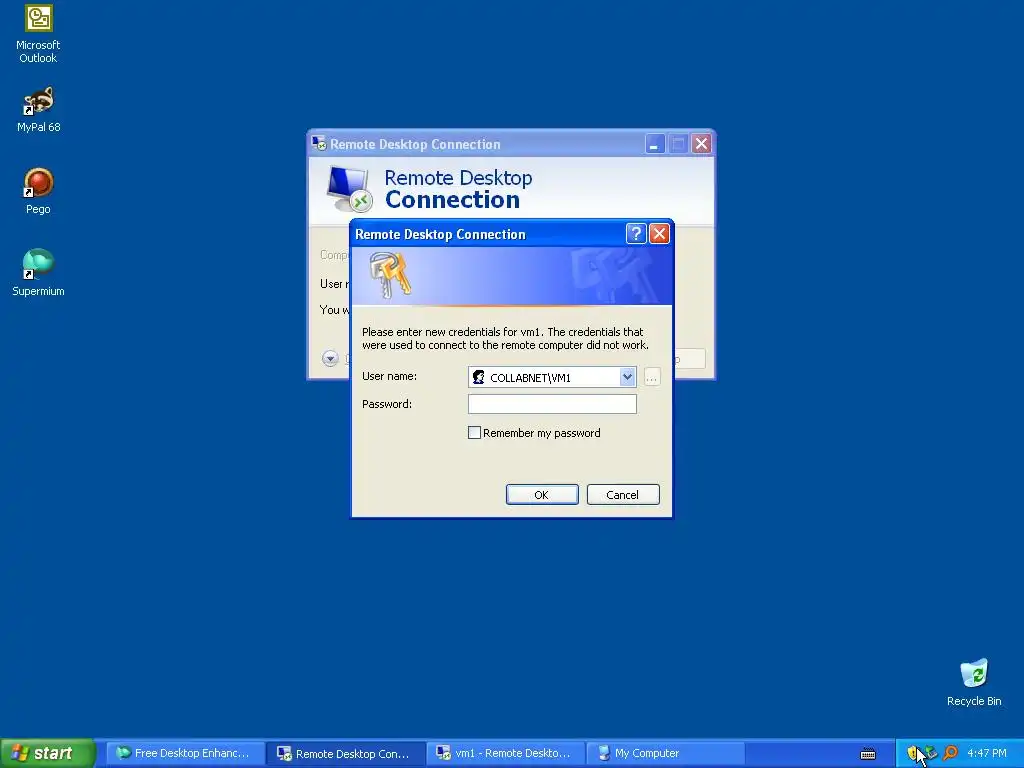This screenshot has height=768, width=1024.
Task: Switch to vm1 - Remote Deskto... taskbar button
Action: [506, 753]
